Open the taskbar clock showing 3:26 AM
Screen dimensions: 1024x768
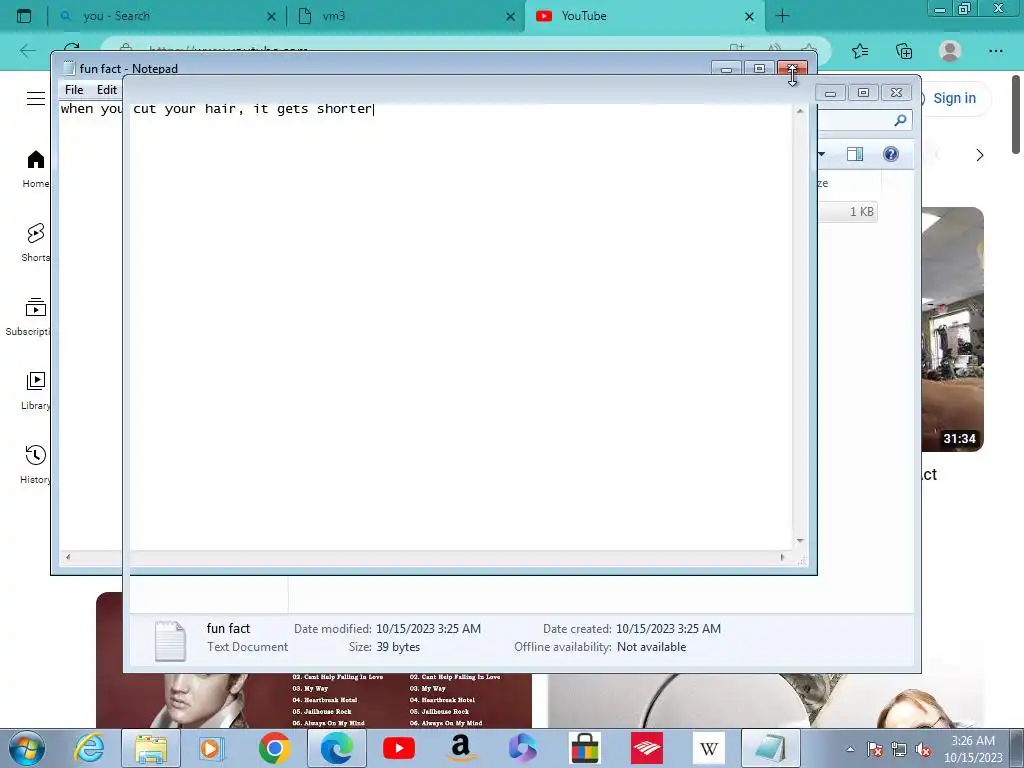(x=972, y=749)
